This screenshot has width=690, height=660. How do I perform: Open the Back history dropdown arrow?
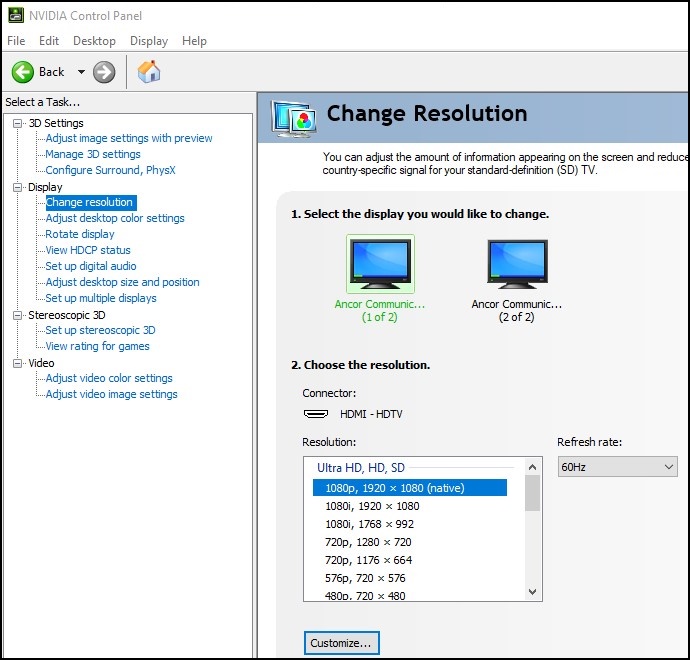pos(81,72)
